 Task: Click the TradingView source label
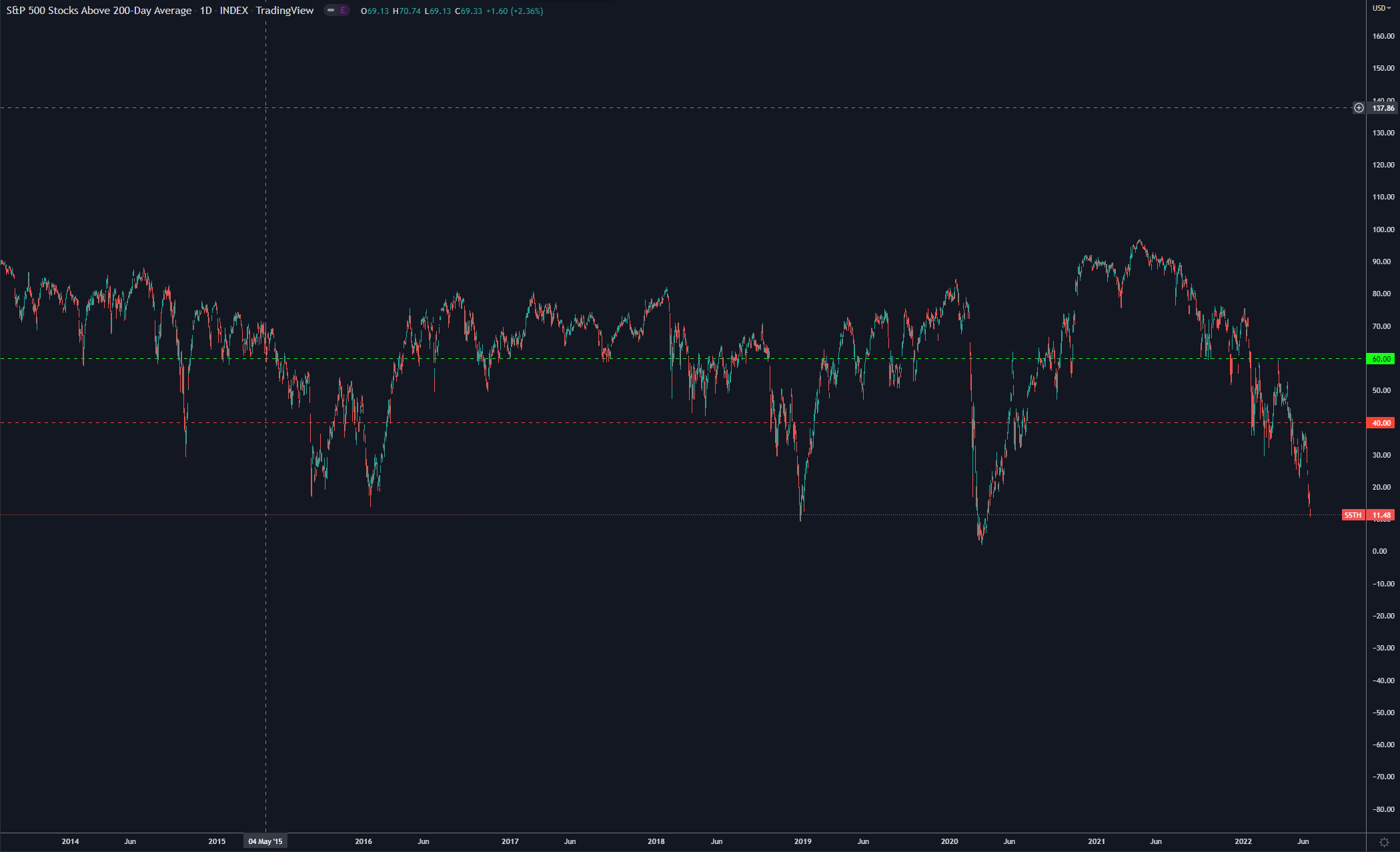pyautogui.click(x=285, y=11)
